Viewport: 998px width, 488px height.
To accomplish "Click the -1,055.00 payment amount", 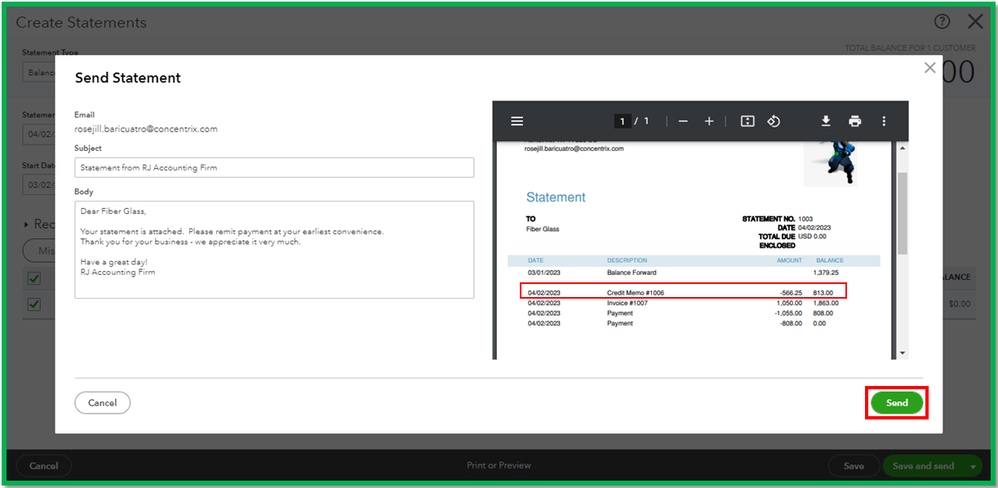I will click(x=789, y=313).
